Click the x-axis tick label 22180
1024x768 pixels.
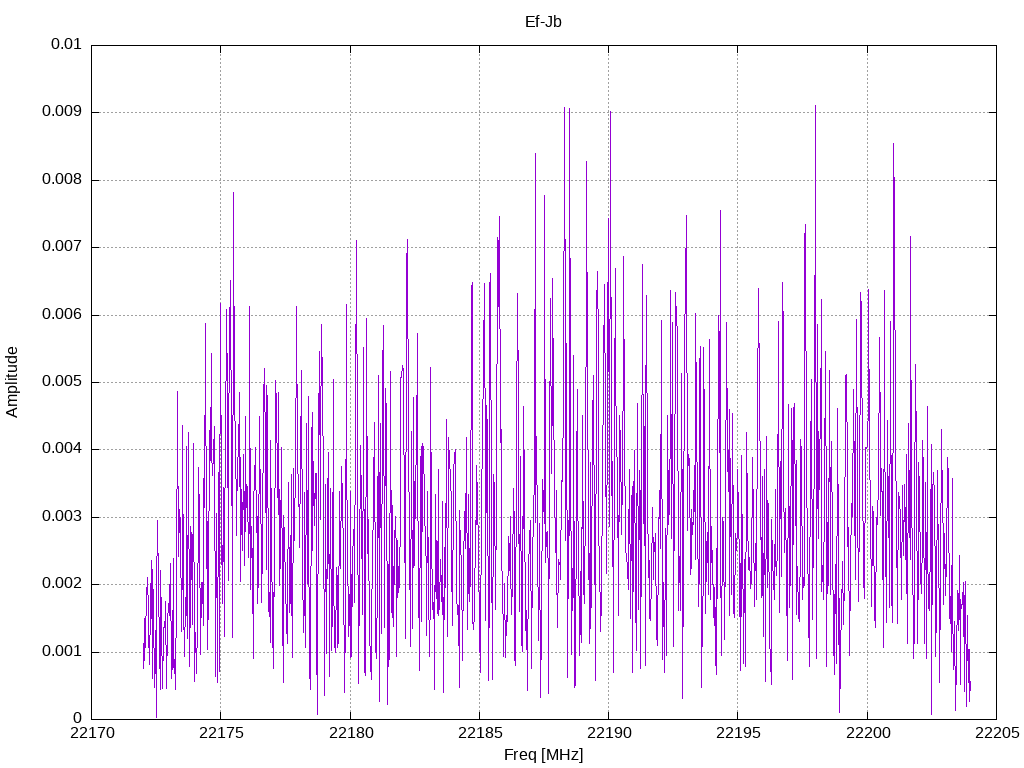click(x=350, y=733)
